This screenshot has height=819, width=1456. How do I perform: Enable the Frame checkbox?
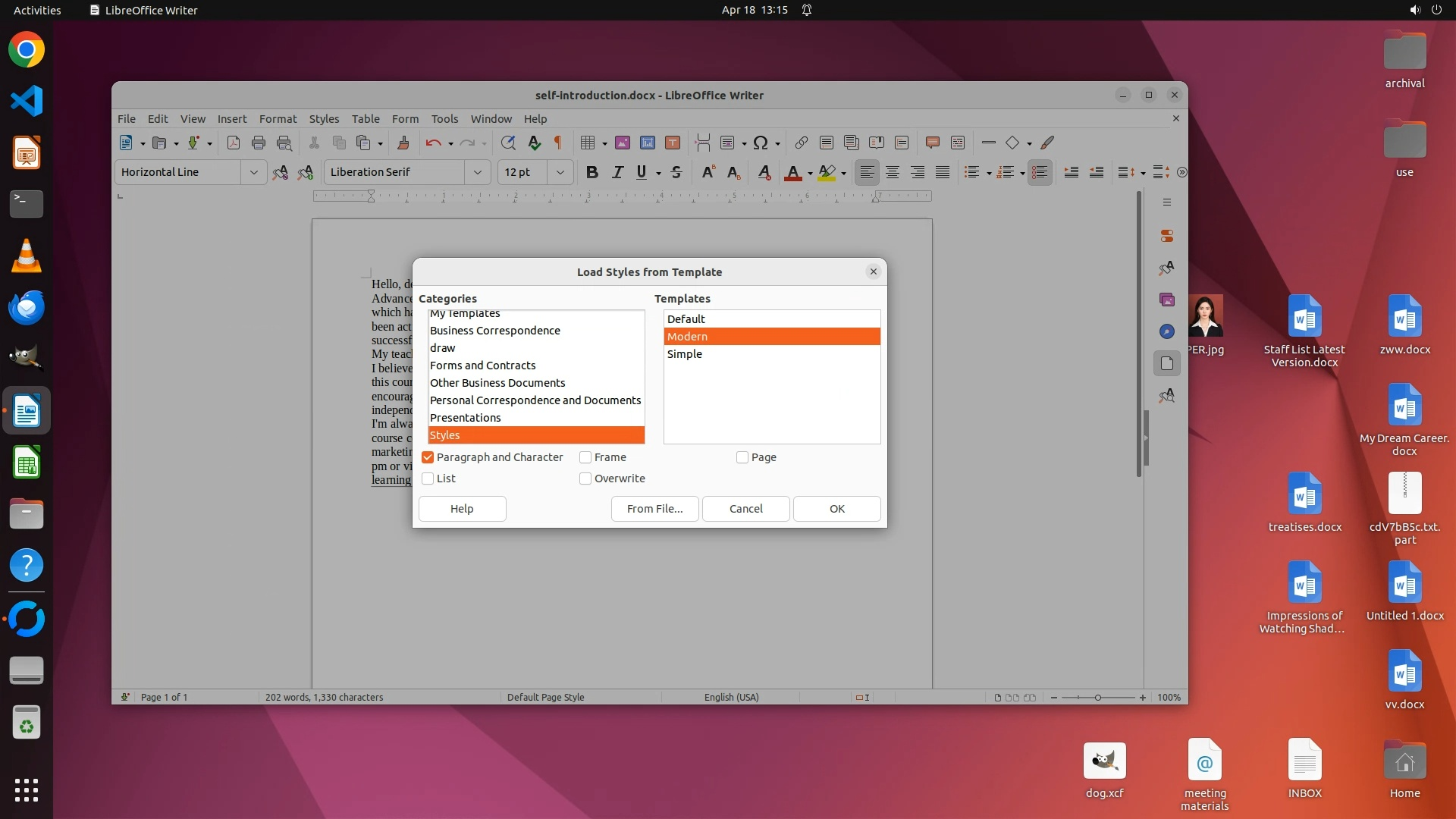585,457
